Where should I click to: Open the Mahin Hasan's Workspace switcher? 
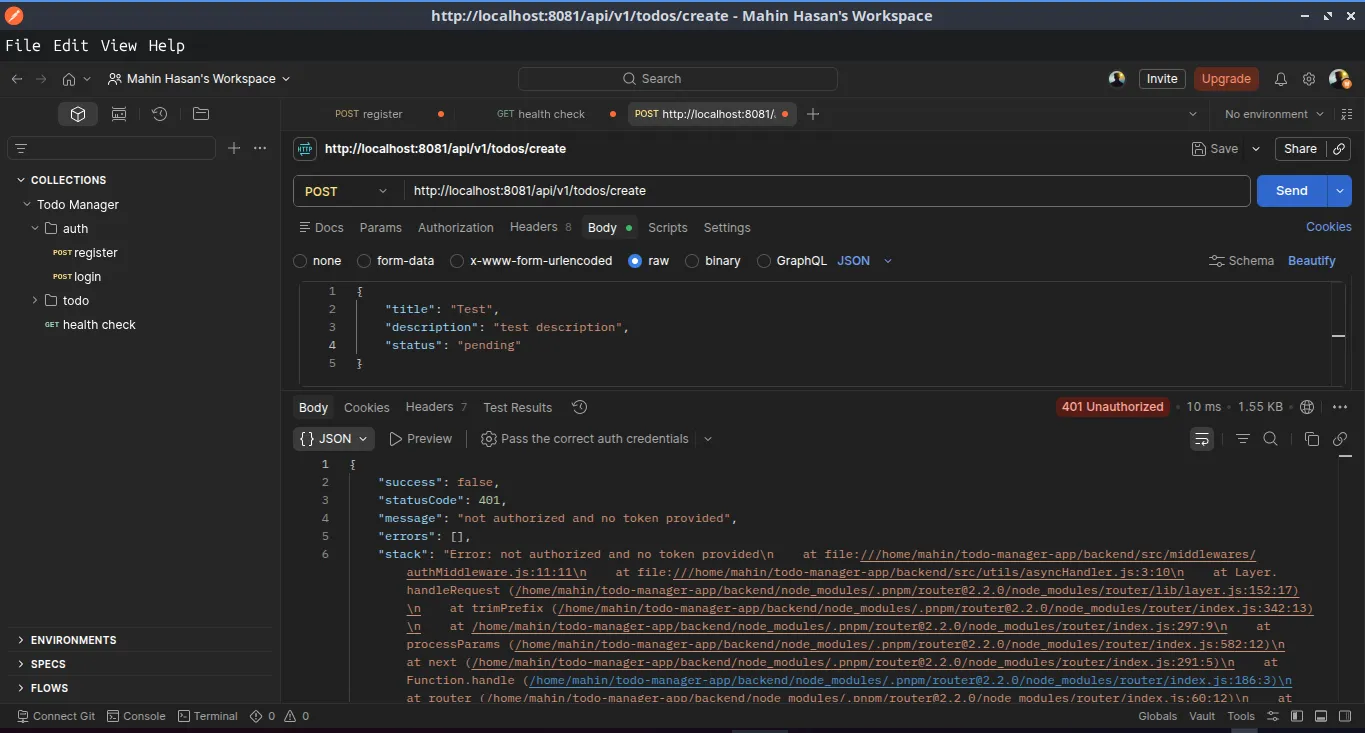pos(199,79)
